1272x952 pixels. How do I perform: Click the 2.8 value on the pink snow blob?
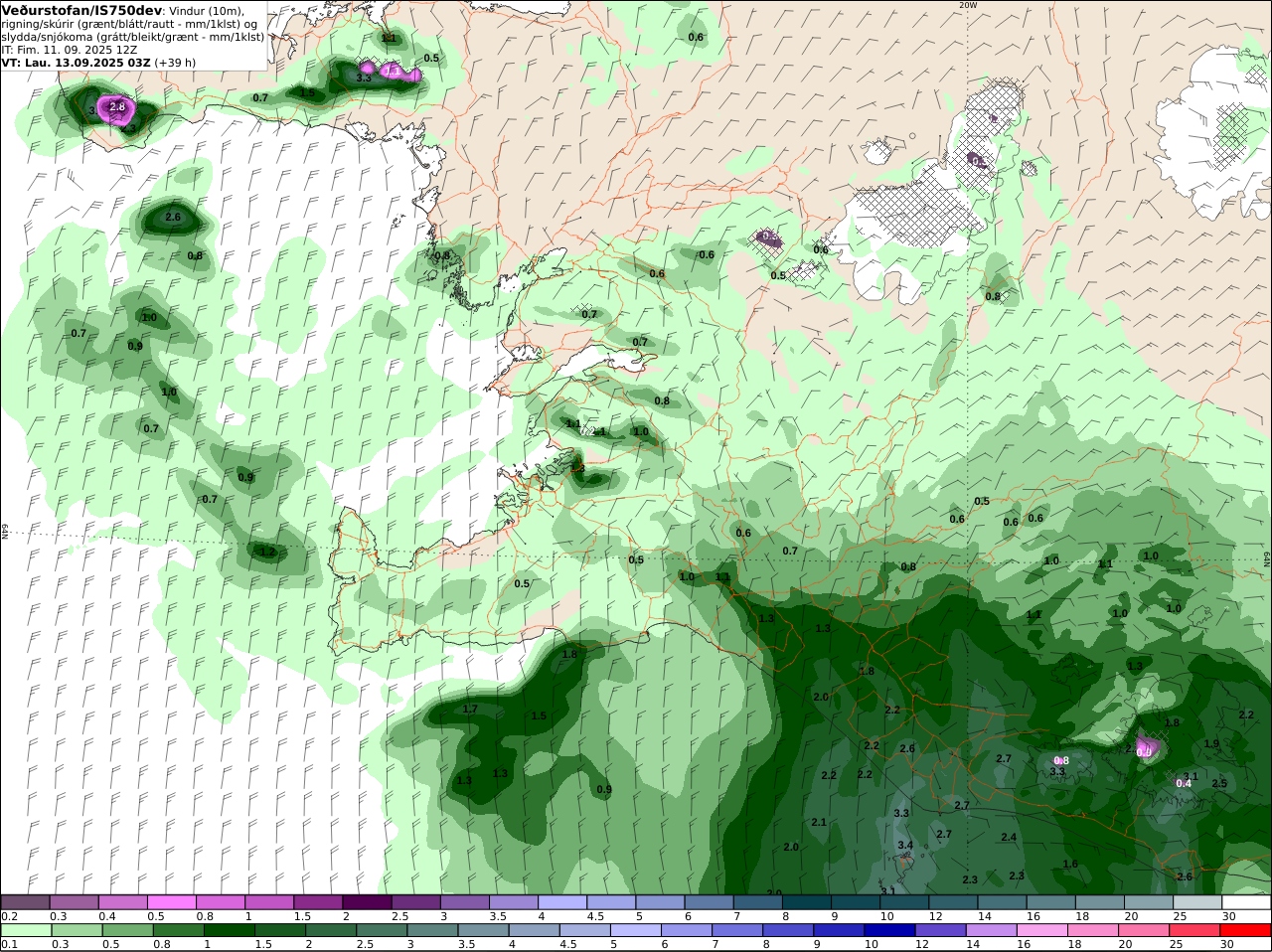pos(117,106)
